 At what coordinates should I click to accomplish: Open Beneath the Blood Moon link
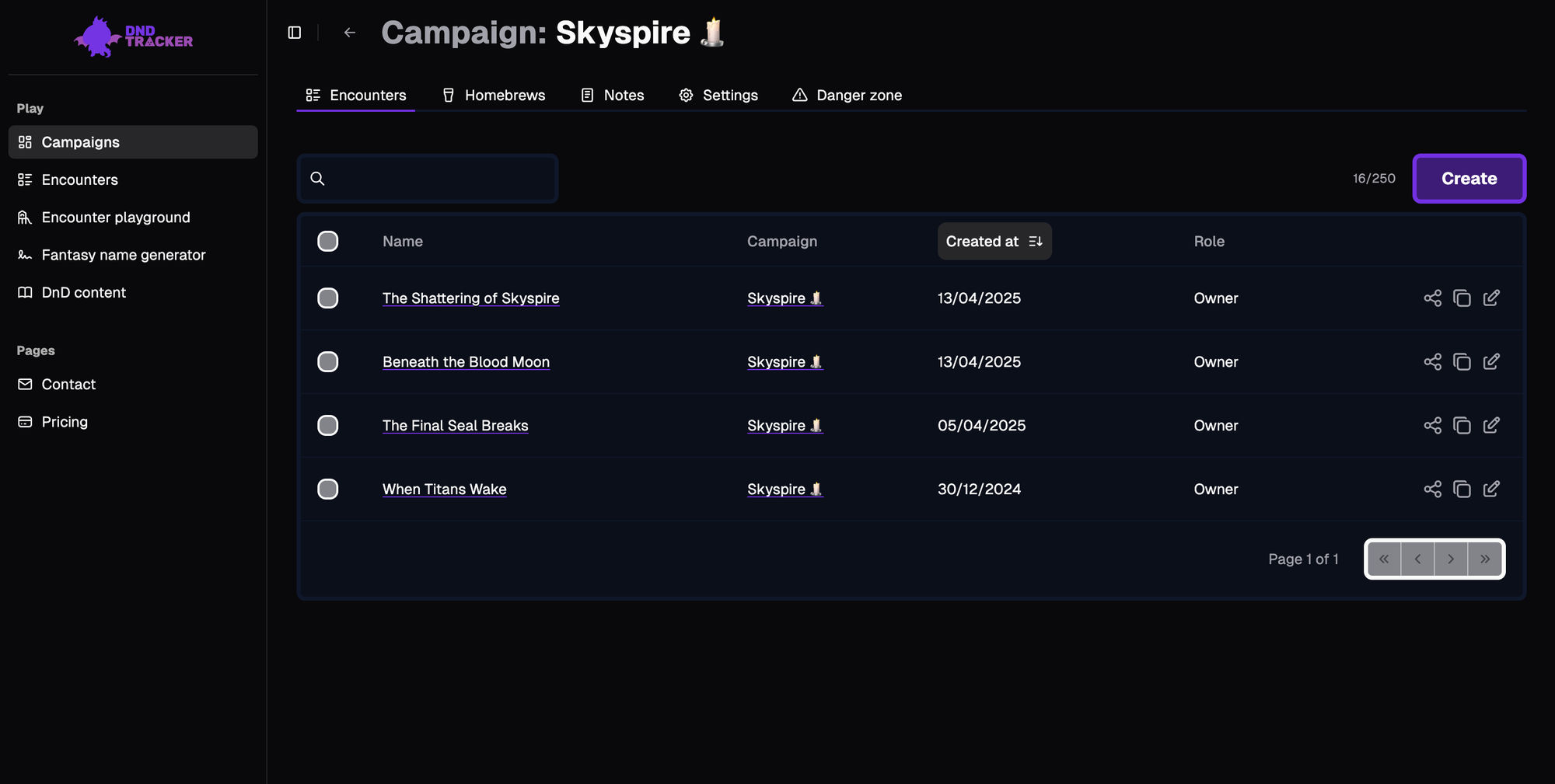pyautogui.click(x=466, y=362)
